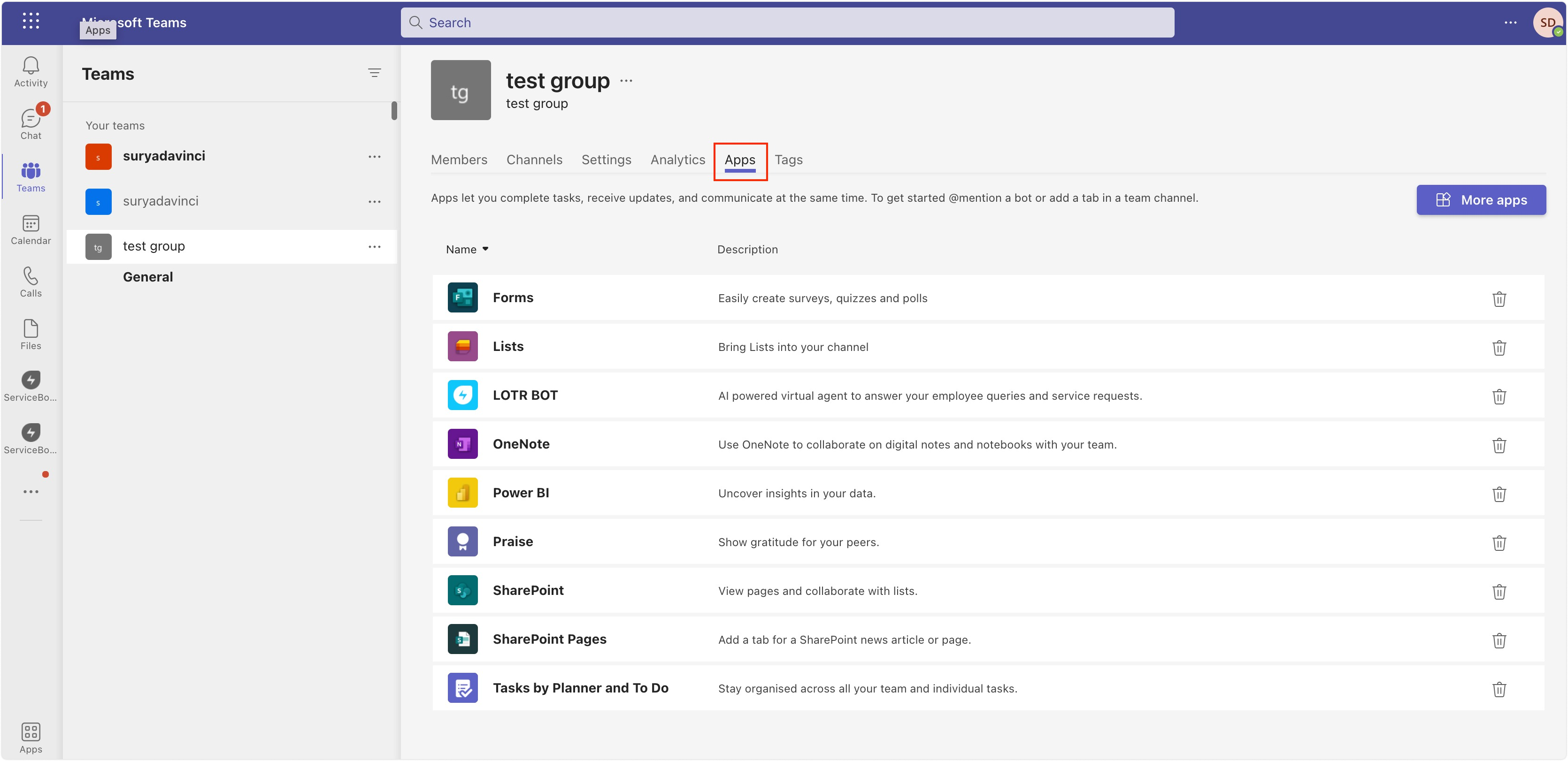Open more options beside test group header

pos(626,81)
